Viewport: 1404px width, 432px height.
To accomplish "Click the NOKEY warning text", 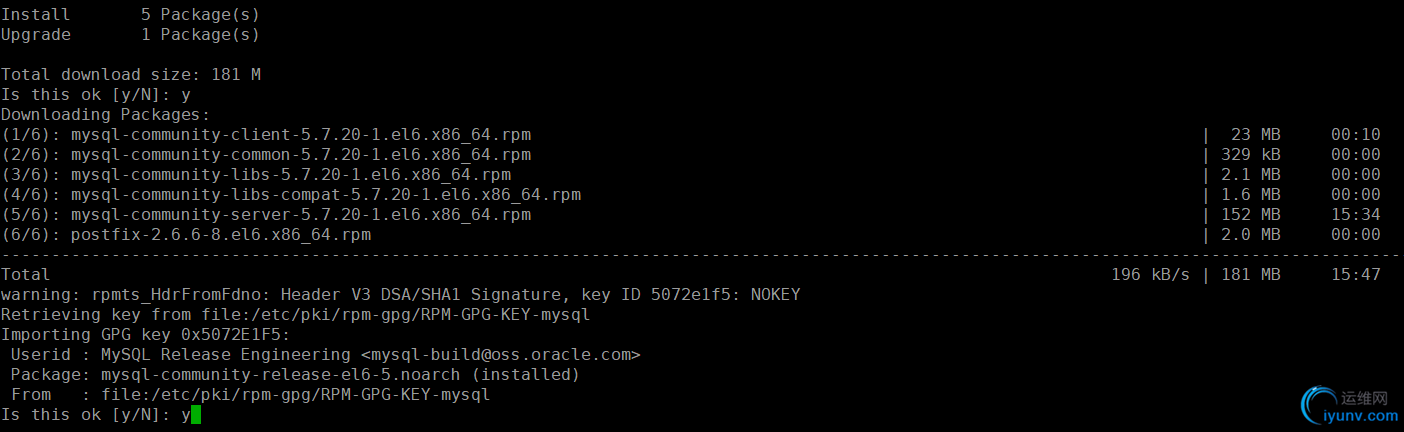I will 776,295.
